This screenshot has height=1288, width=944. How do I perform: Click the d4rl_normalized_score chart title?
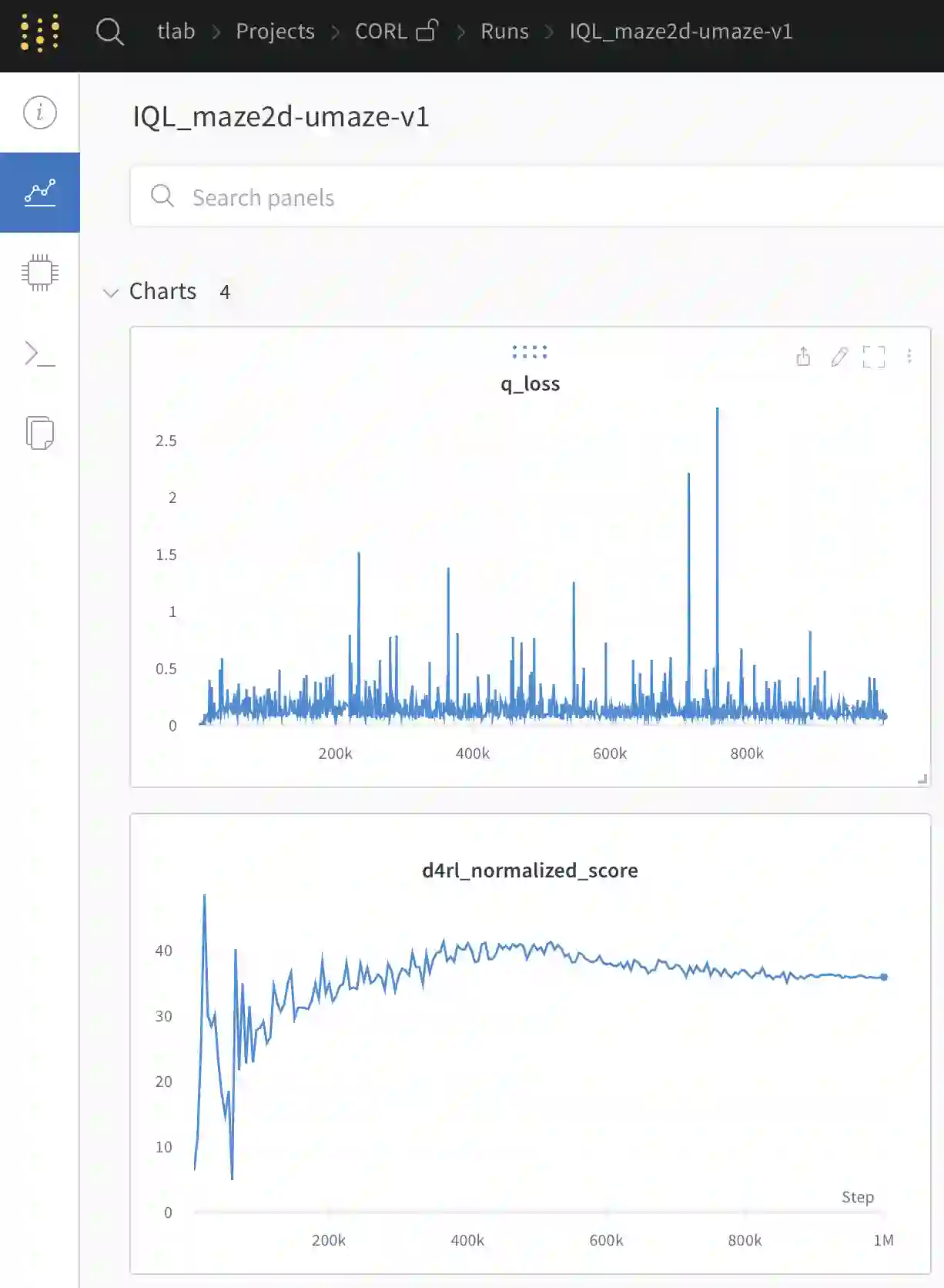(530, 870)
